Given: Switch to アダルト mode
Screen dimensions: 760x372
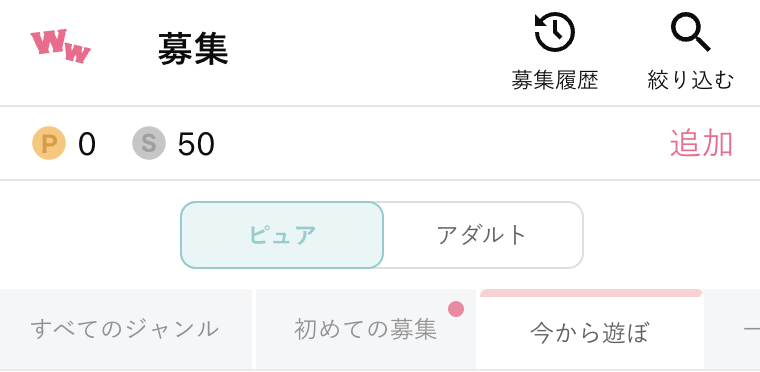Looking at the screenshot, I should (x=483, y=235).
